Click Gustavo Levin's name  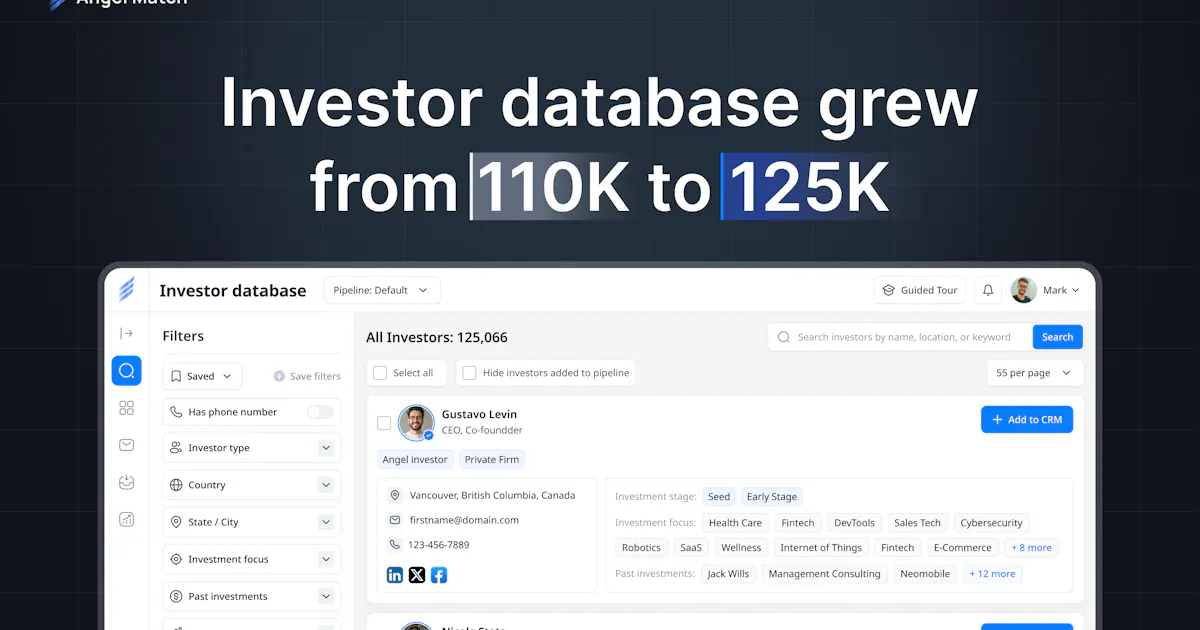[x=479, y=414]
